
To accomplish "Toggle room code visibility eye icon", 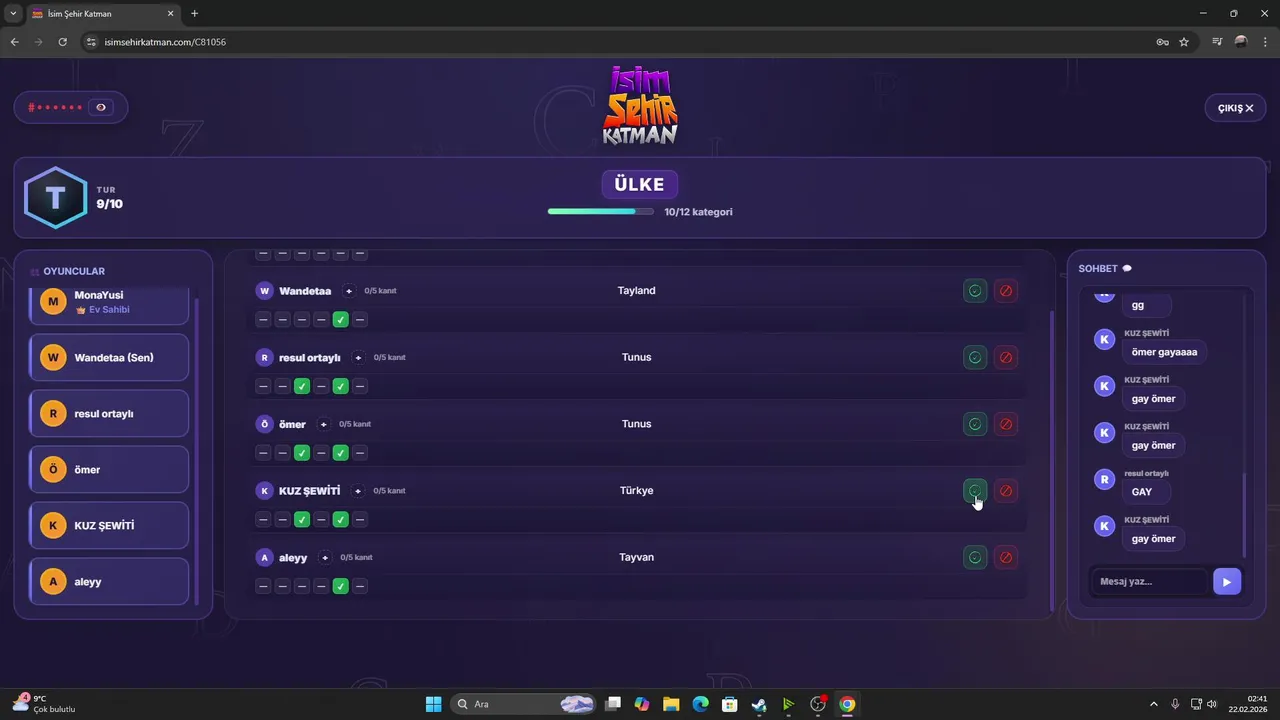I will [100, 107].
